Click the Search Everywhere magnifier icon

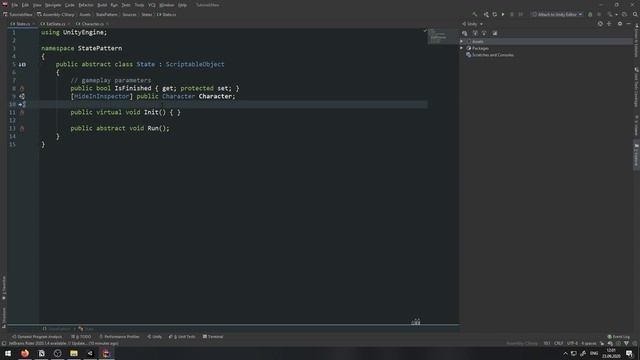(635, 14)
